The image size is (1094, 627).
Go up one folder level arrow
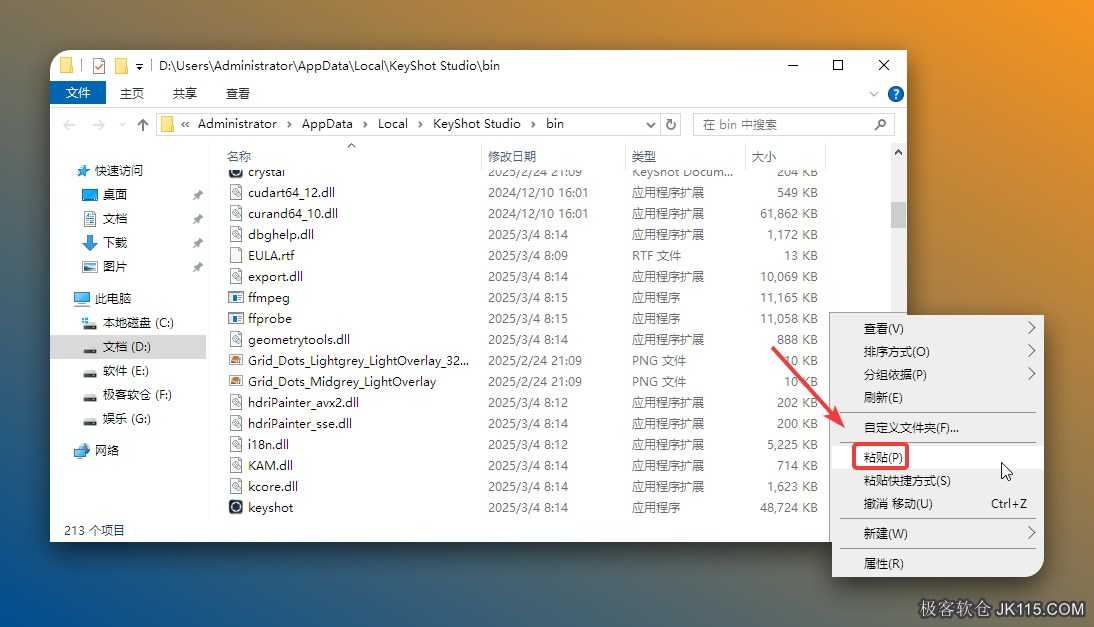[142, 125]
